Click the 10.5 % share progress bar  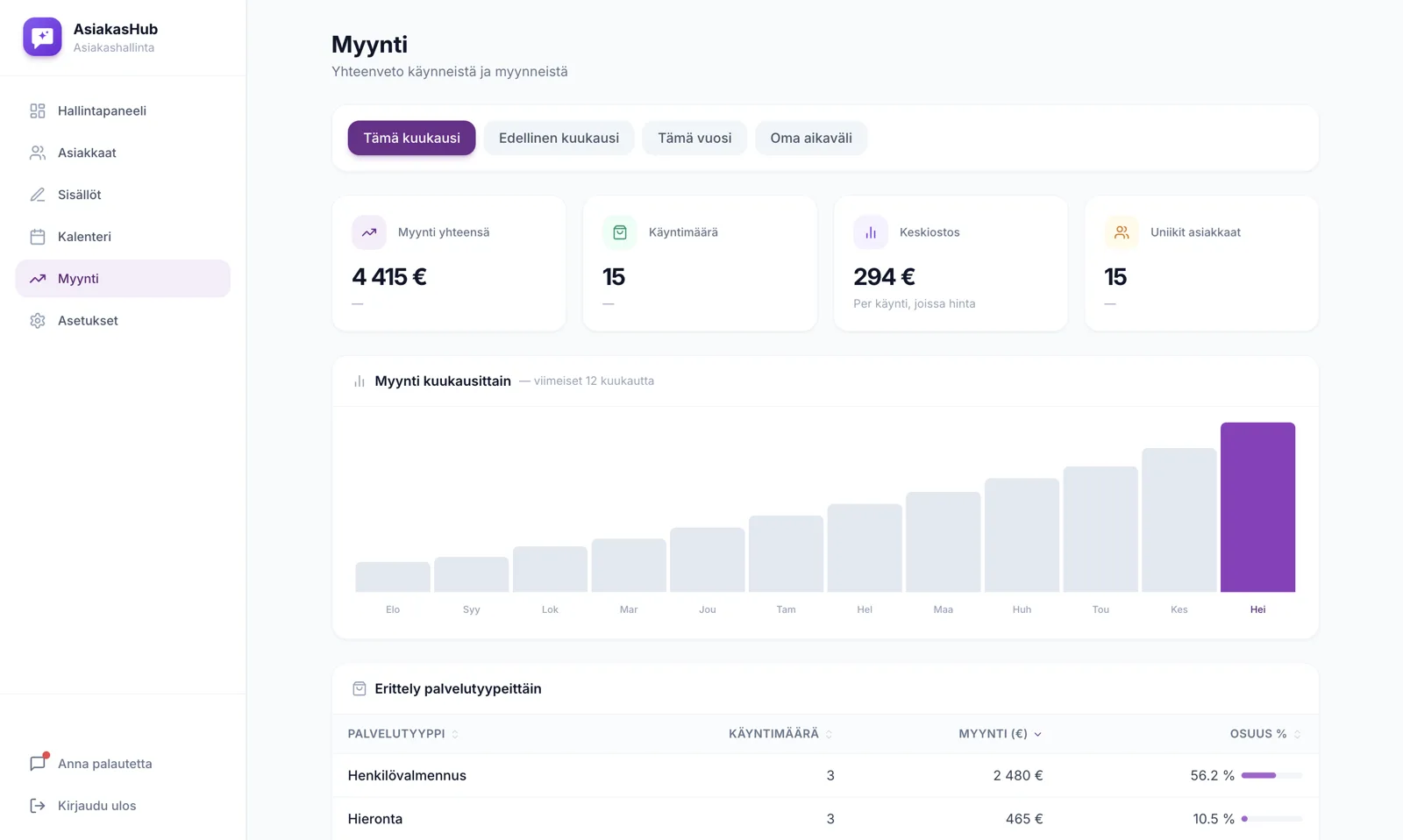coord(1271,819)
